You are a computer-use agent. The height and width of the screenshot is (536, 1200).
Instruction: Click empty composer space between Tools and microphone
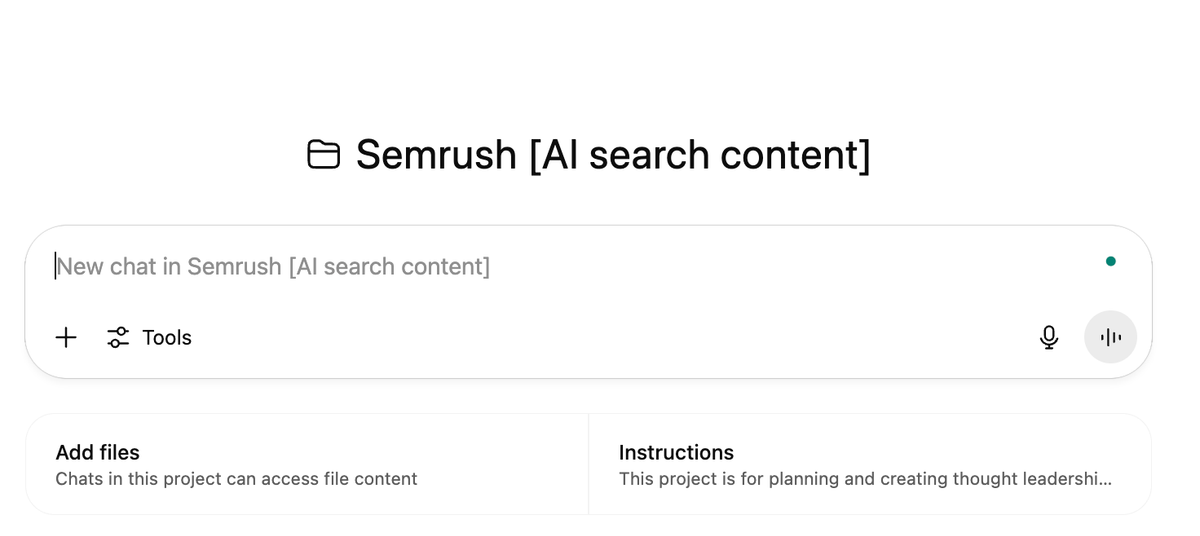pyautogui.click(x=600, y=338)
